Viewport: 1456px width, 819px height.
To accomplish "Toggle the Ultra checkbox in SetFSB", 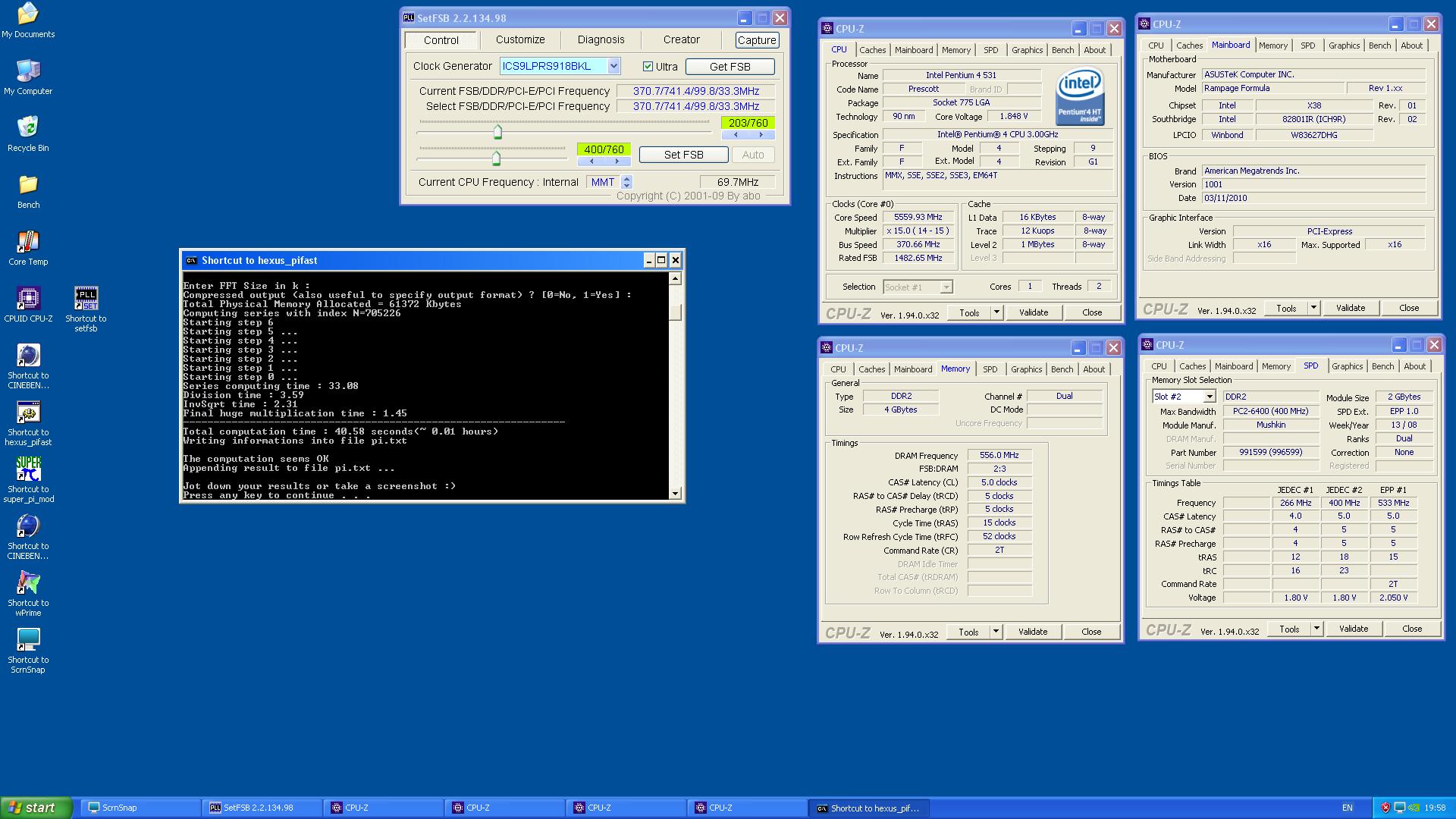I will [648, 67].
